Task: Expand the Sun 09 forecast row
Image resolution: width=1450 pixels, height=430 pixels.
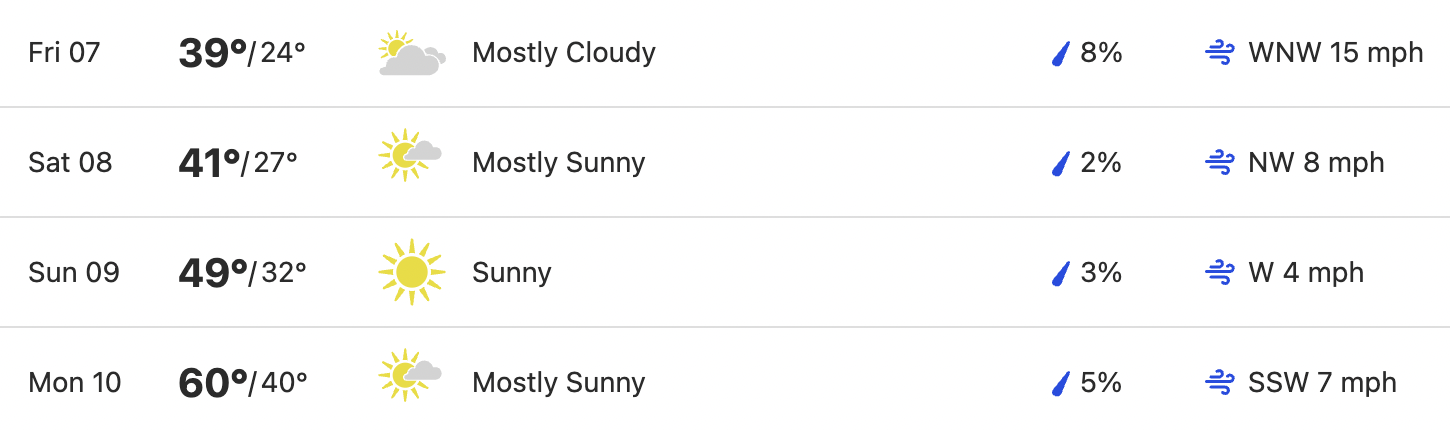Action: point(725,272)
